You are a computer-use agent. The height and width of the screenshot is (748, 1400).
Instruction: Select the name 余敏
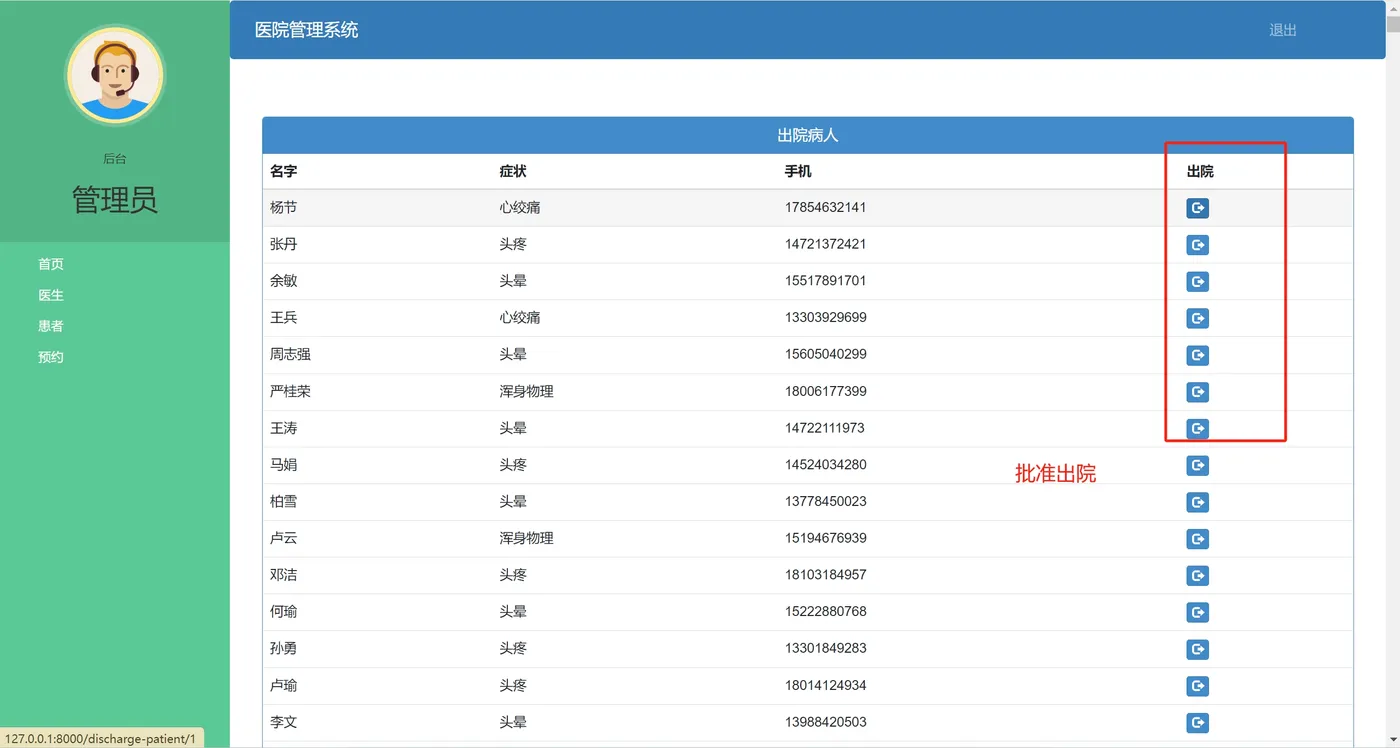(284, 281)
